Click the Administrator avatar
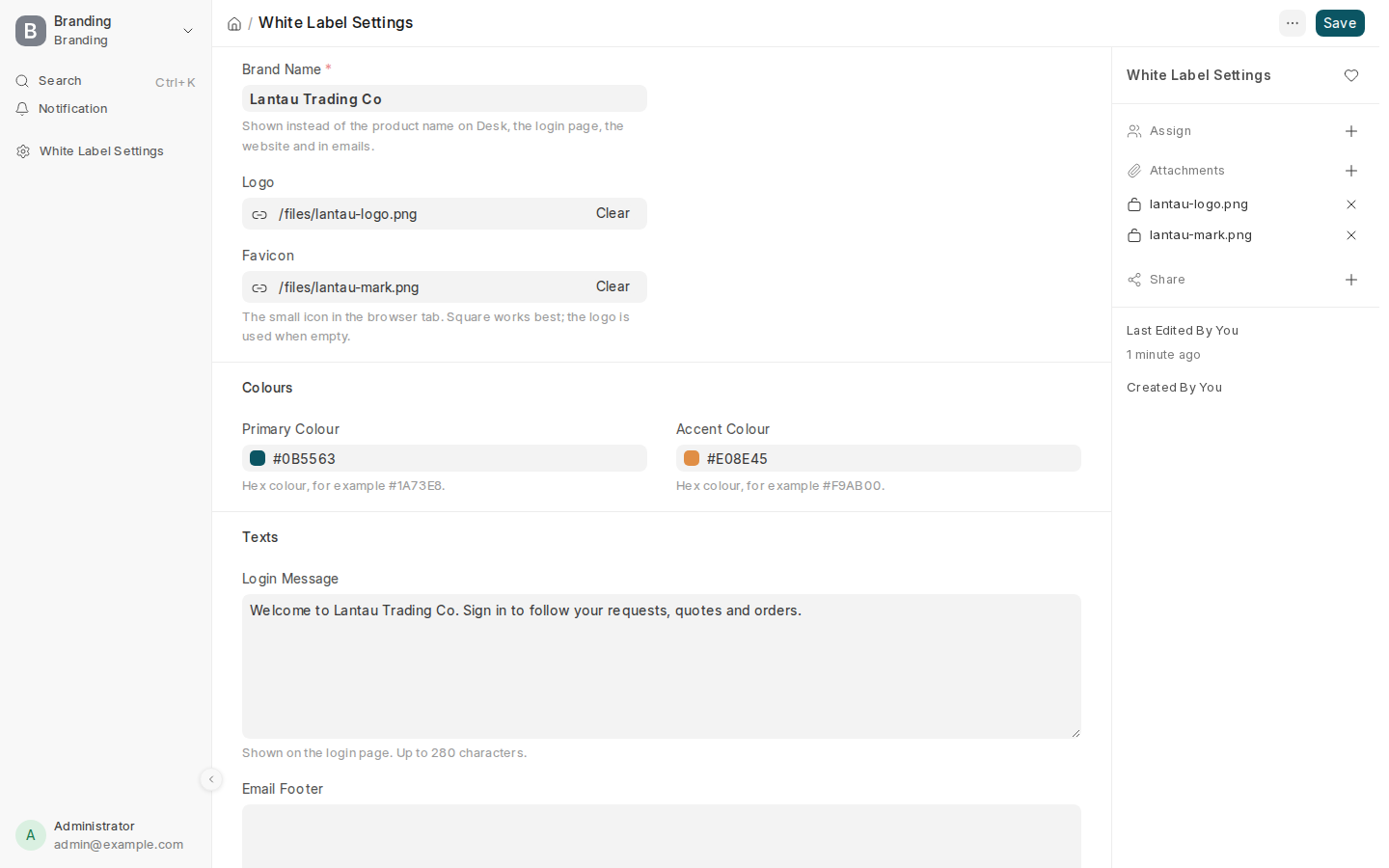The height and width of the screenshot is (868, 1389). (31, 835)
